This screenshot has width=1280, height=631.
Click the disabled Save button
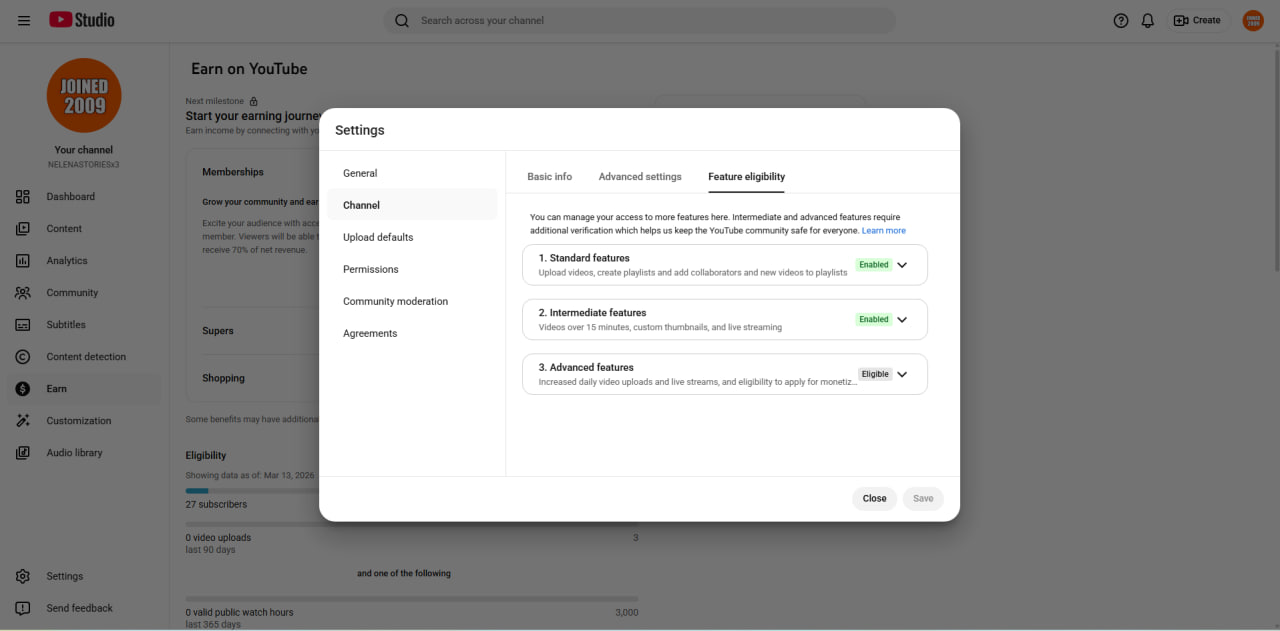click(x=923, y=498)
